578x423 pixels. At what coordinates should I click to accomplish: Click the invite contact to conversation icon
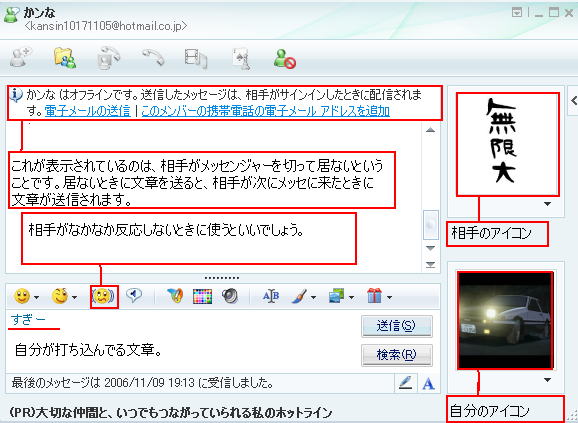21,57
